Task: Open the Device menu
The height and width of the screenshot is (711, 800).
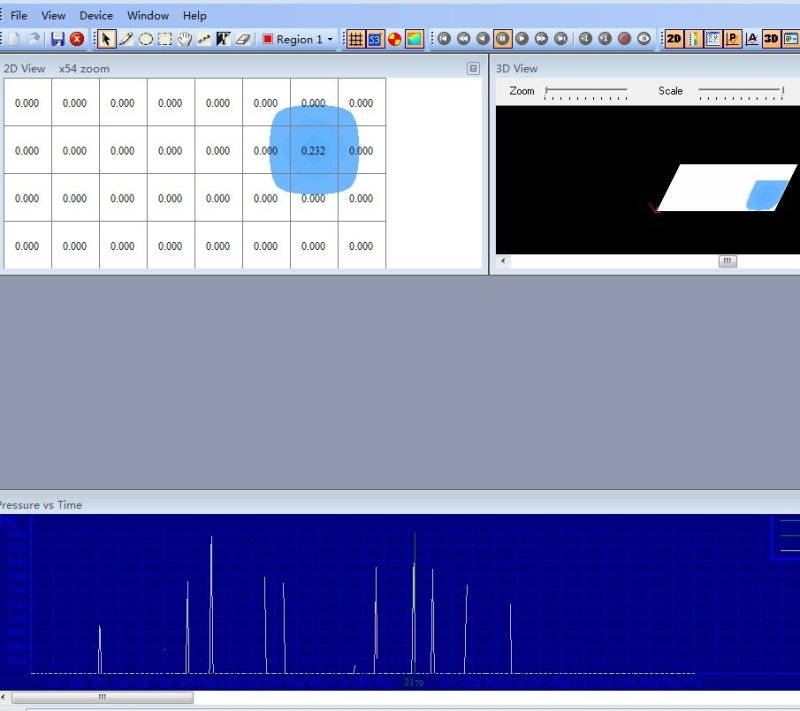Action: (96, 15)
